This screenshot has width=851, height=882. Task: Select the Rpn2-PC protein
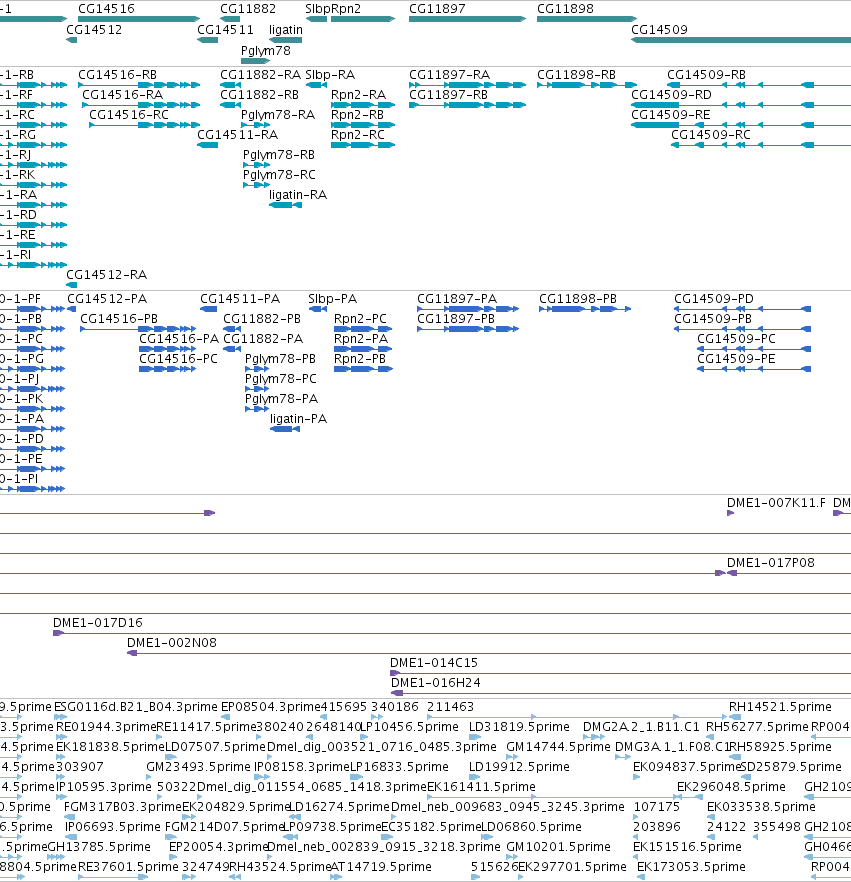click(x=361, y=319)
